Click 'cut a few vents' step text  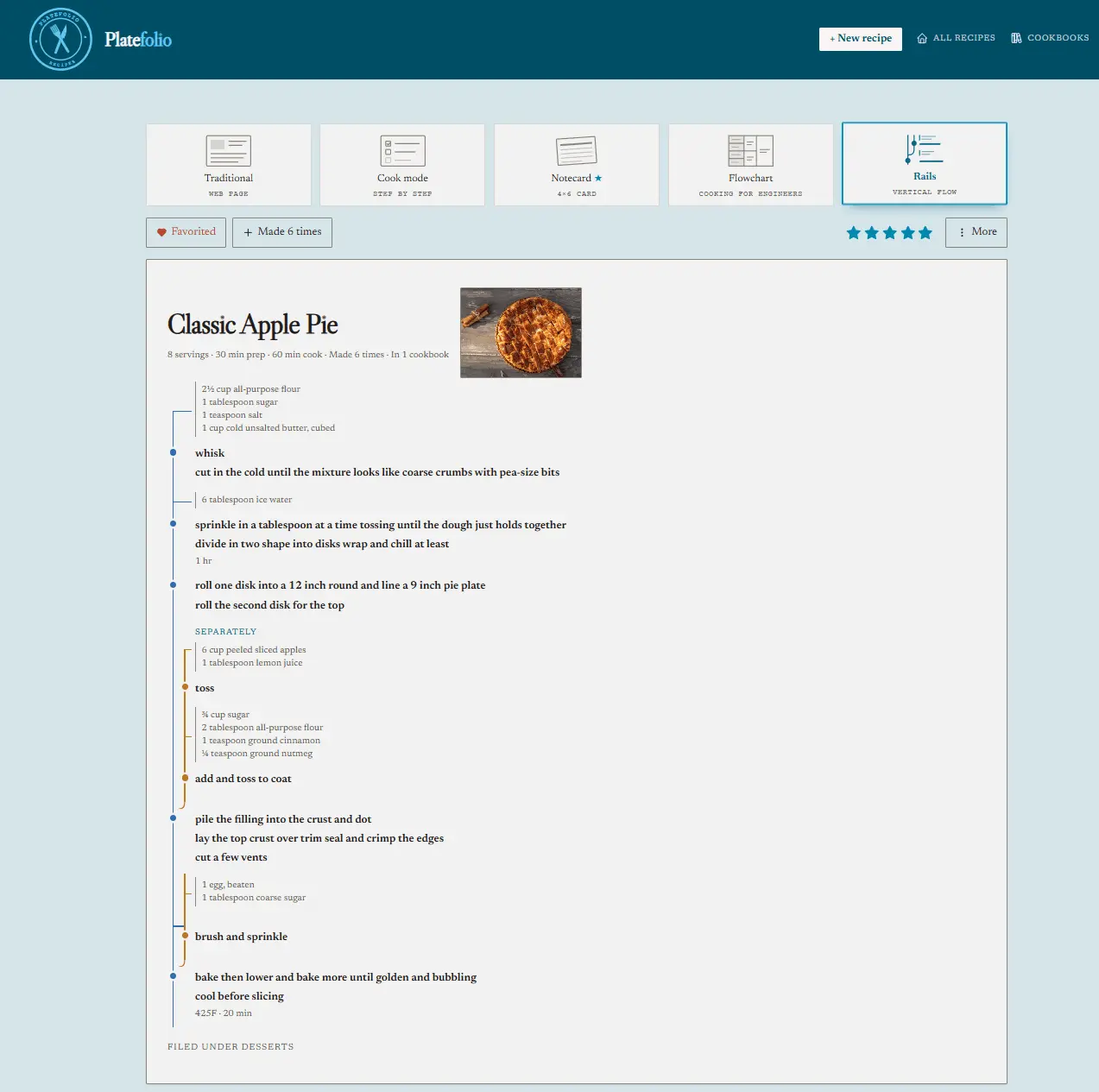(x=231, y=857)
